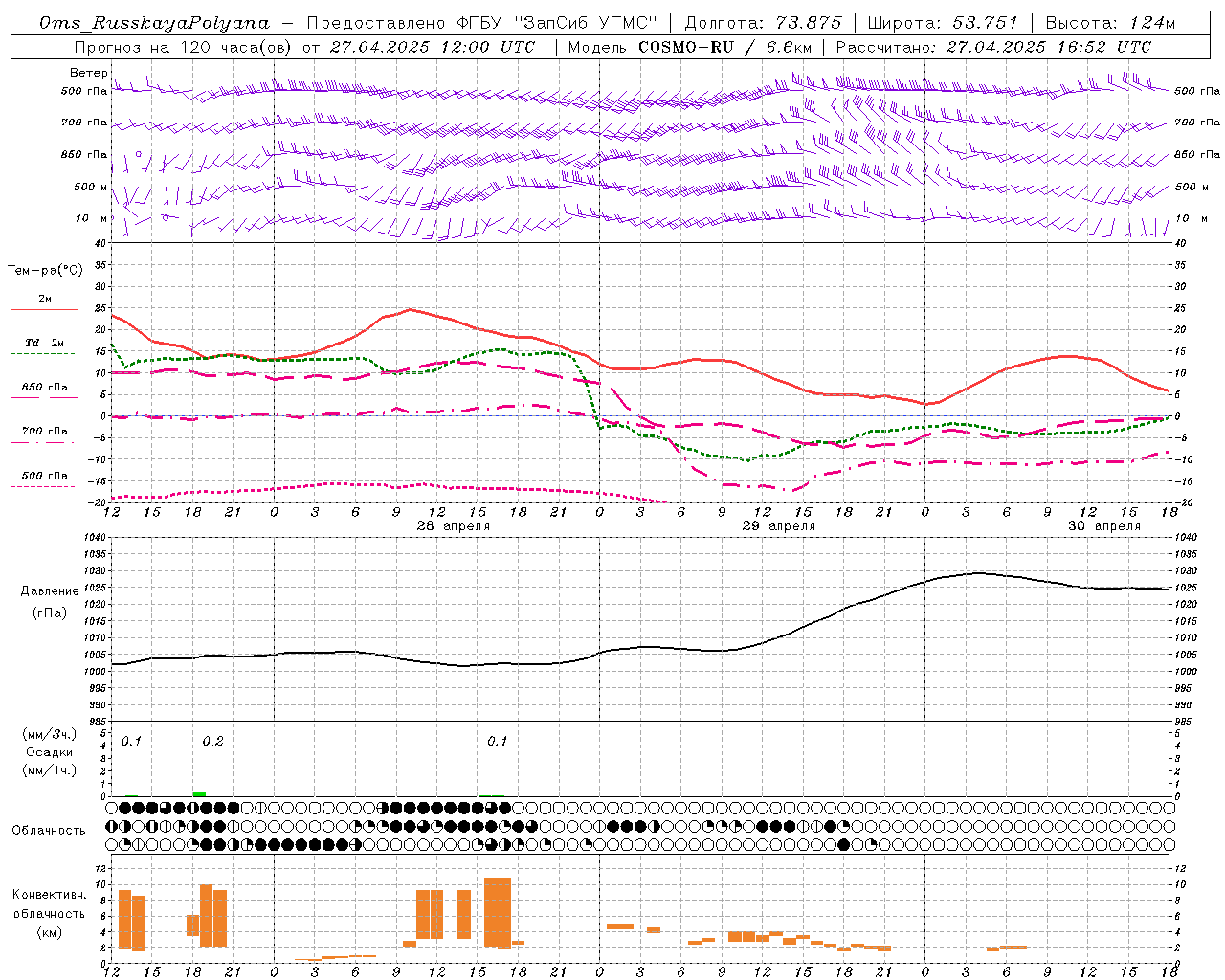Select the Тем-ра(°C) axis title

pyautogui.click(x=45, y=271)
